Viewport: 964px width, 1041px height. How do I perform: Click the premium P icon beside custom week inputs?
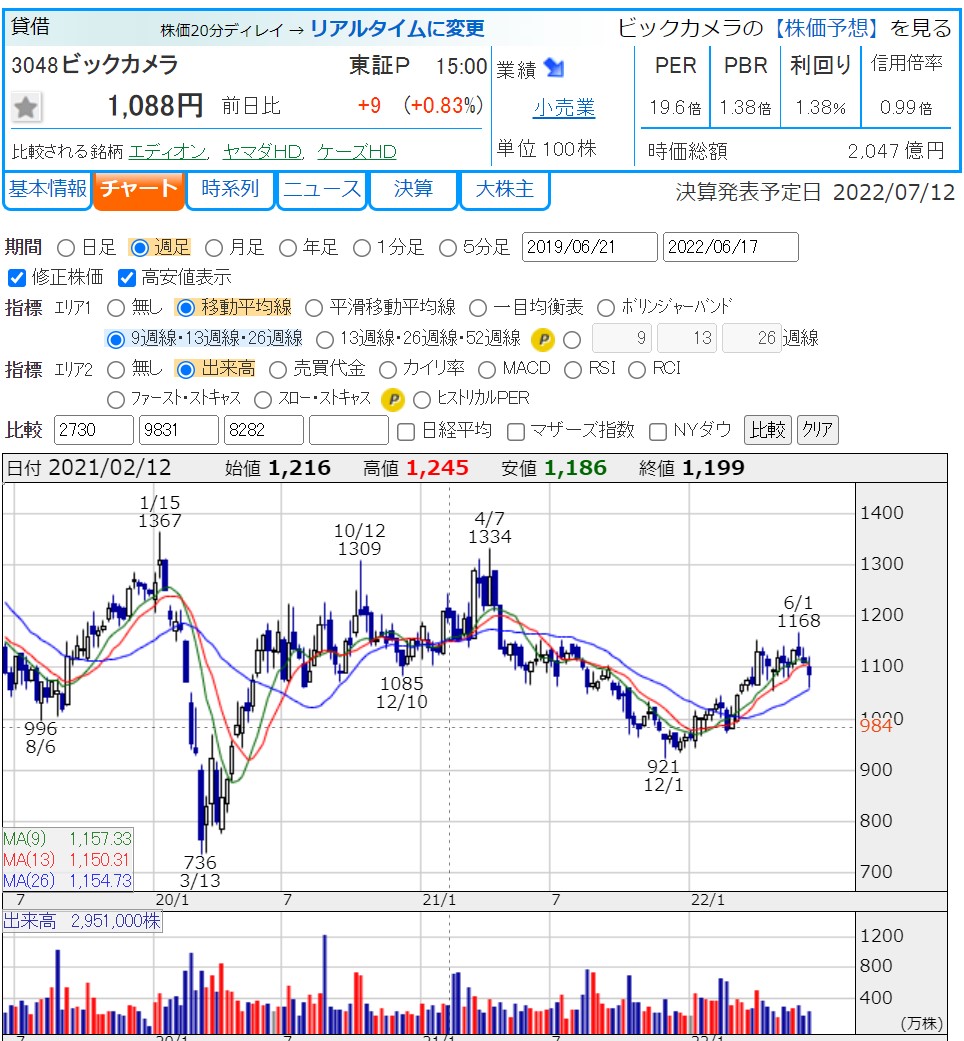point(543,339)
